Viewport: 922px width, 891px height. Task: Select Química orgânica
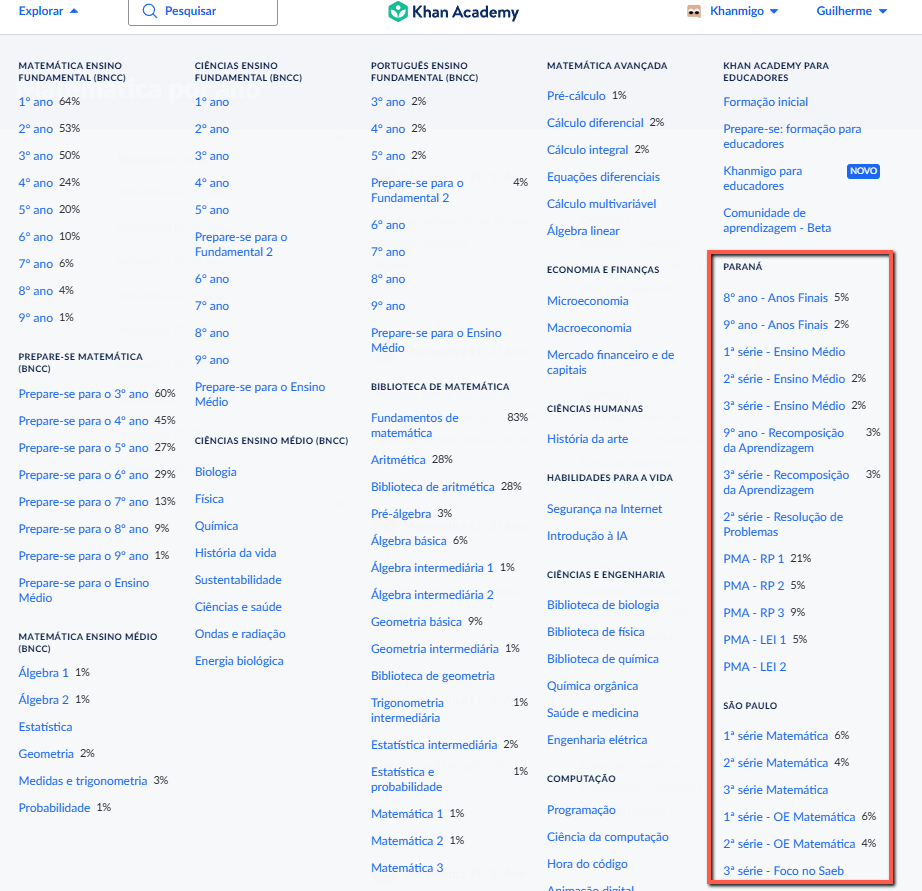point(592,686)
